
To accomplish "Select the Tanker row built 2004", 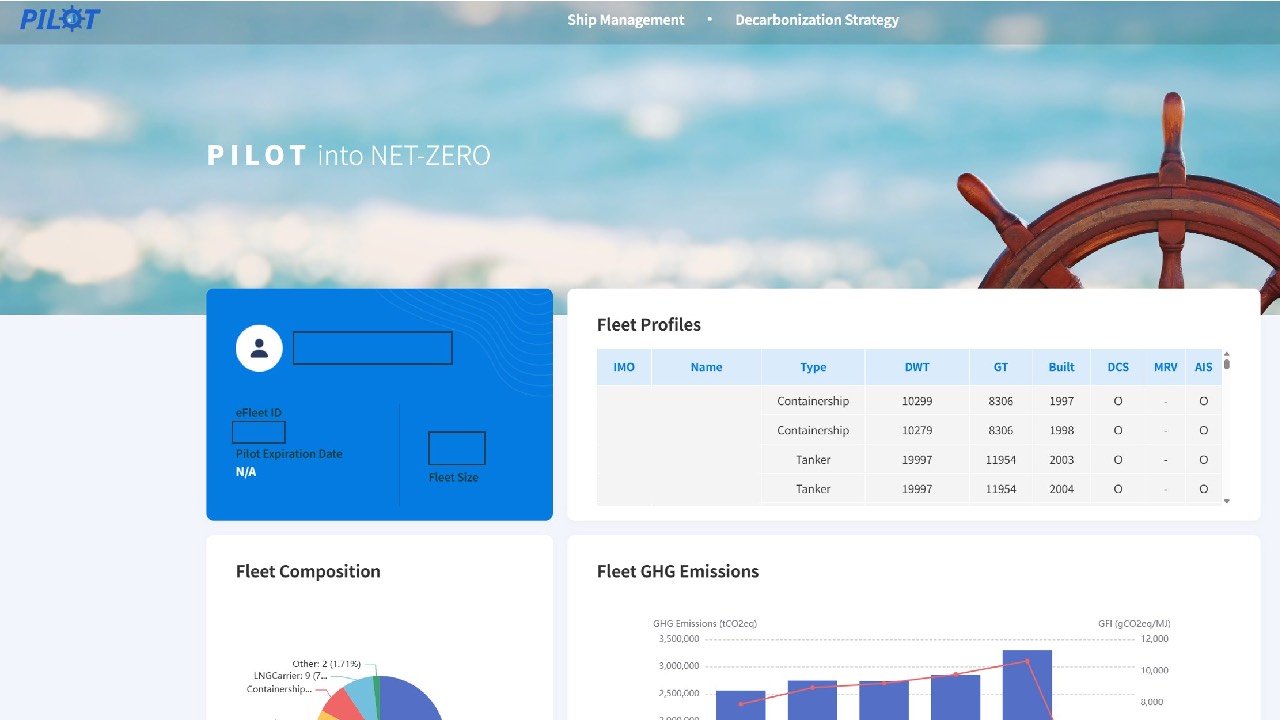I will click(909, 489).
